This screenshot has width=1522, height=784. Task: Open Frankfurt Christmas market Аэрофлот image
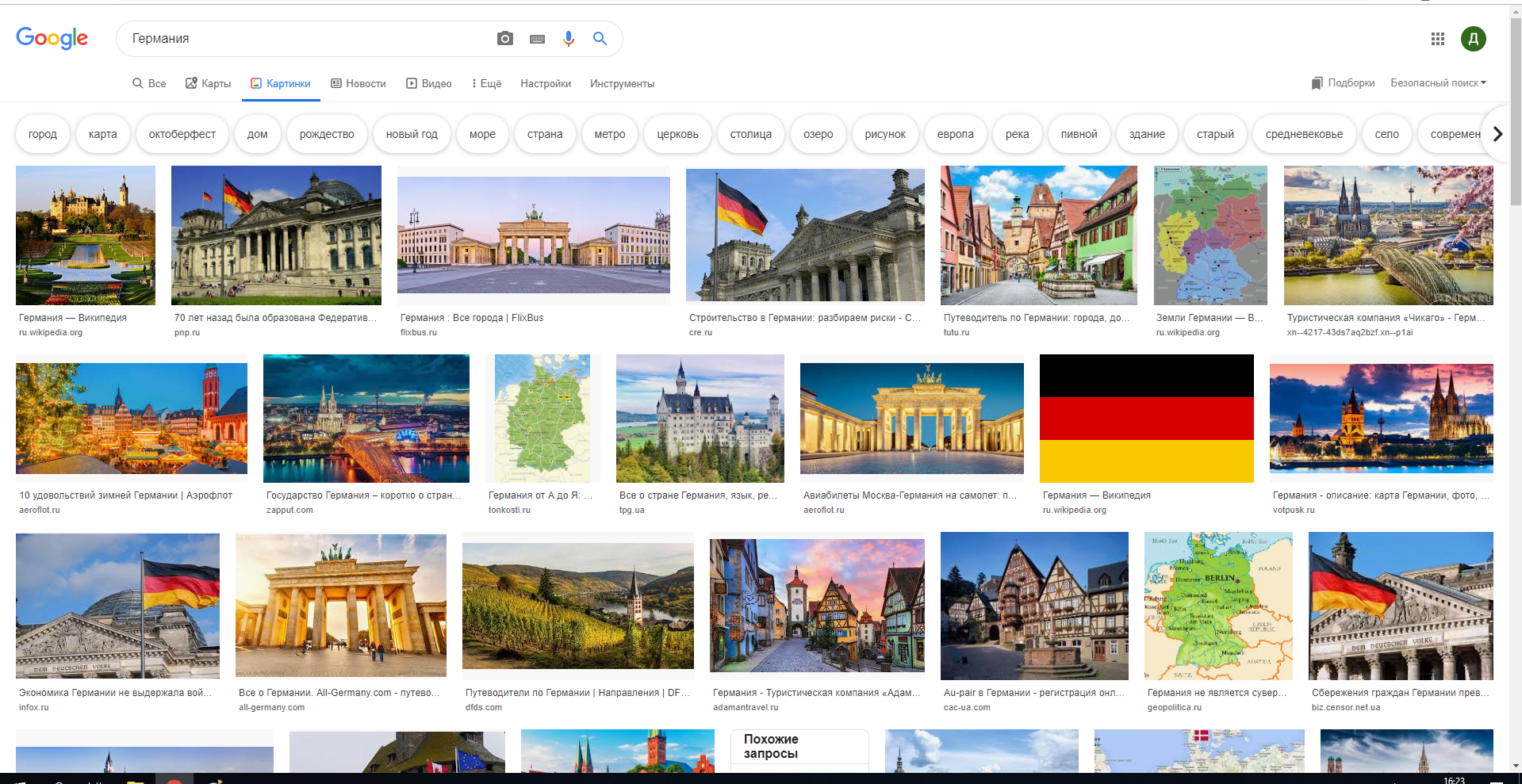point(132,419)
